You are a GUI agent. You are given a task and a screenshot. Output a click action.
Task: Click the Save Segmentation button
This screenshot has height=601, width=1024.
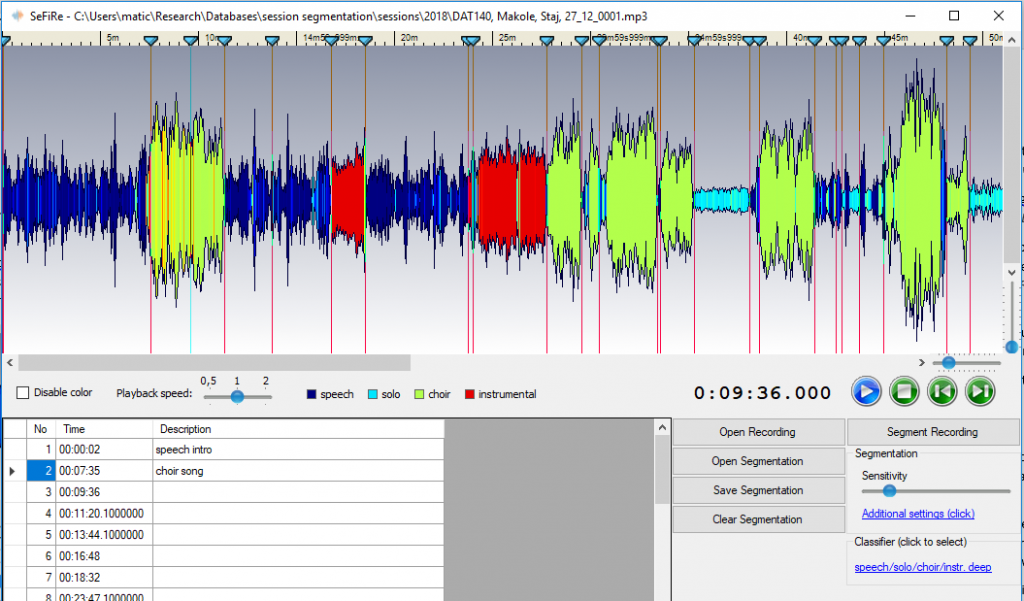pos(758,490)
